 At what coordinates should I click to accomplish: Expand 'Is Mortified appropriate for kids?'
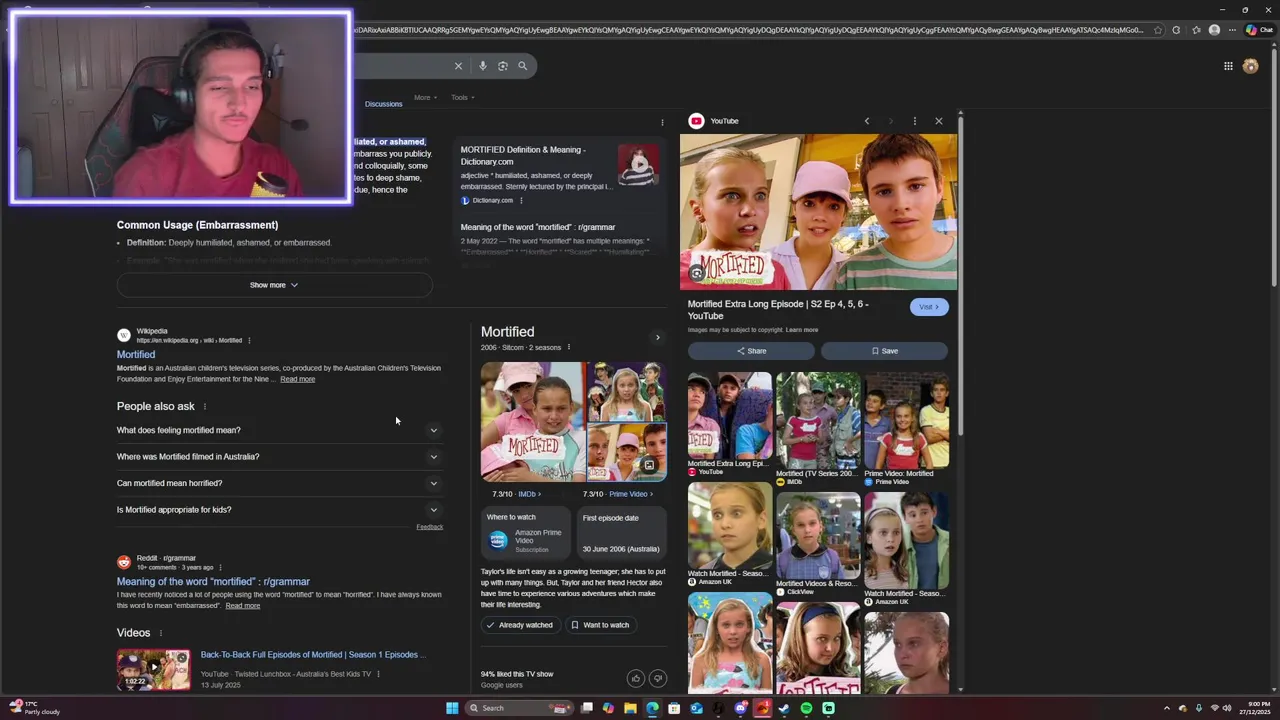click(x=279, y=510)
